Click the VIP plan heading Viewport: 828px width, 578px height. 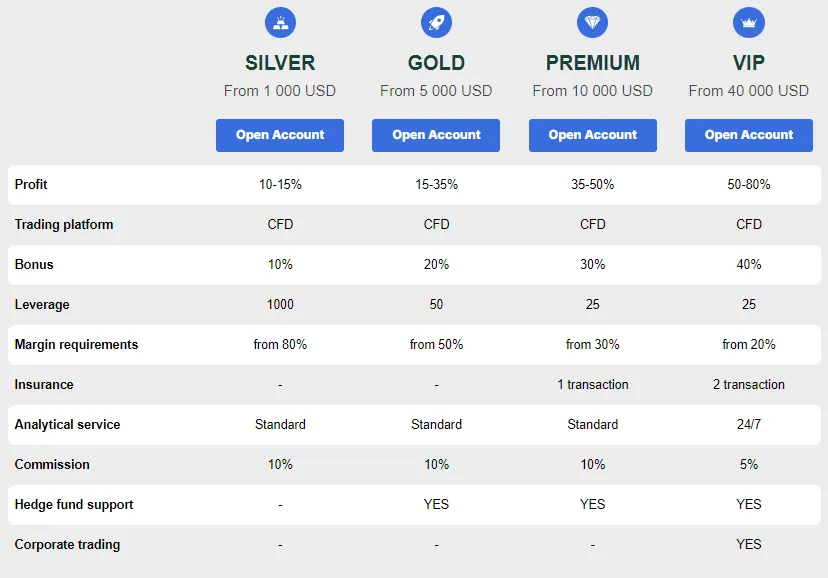point(749,63)
